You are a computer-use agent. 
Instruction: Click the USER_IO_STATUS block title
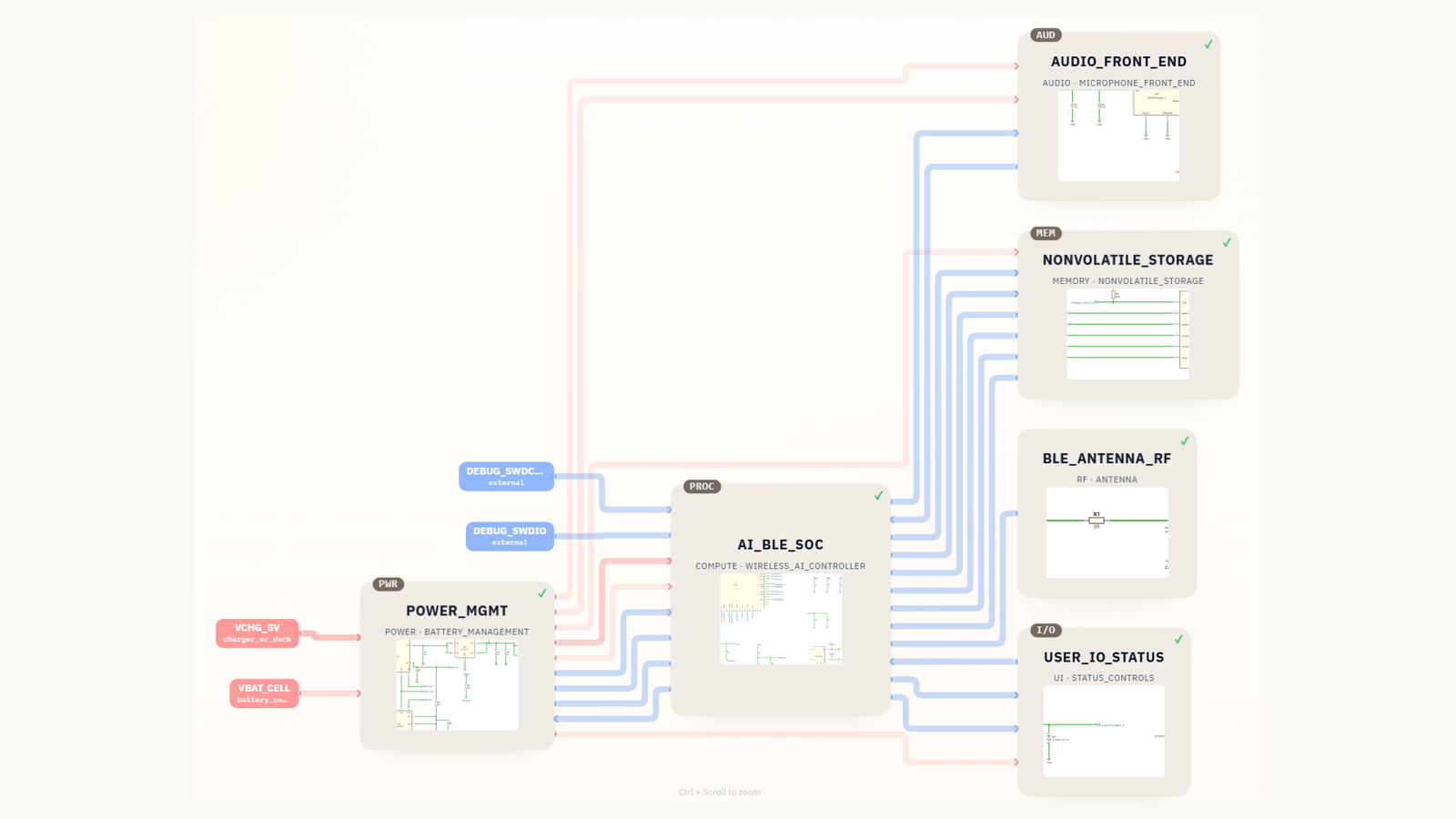[x=1104, y=658]
